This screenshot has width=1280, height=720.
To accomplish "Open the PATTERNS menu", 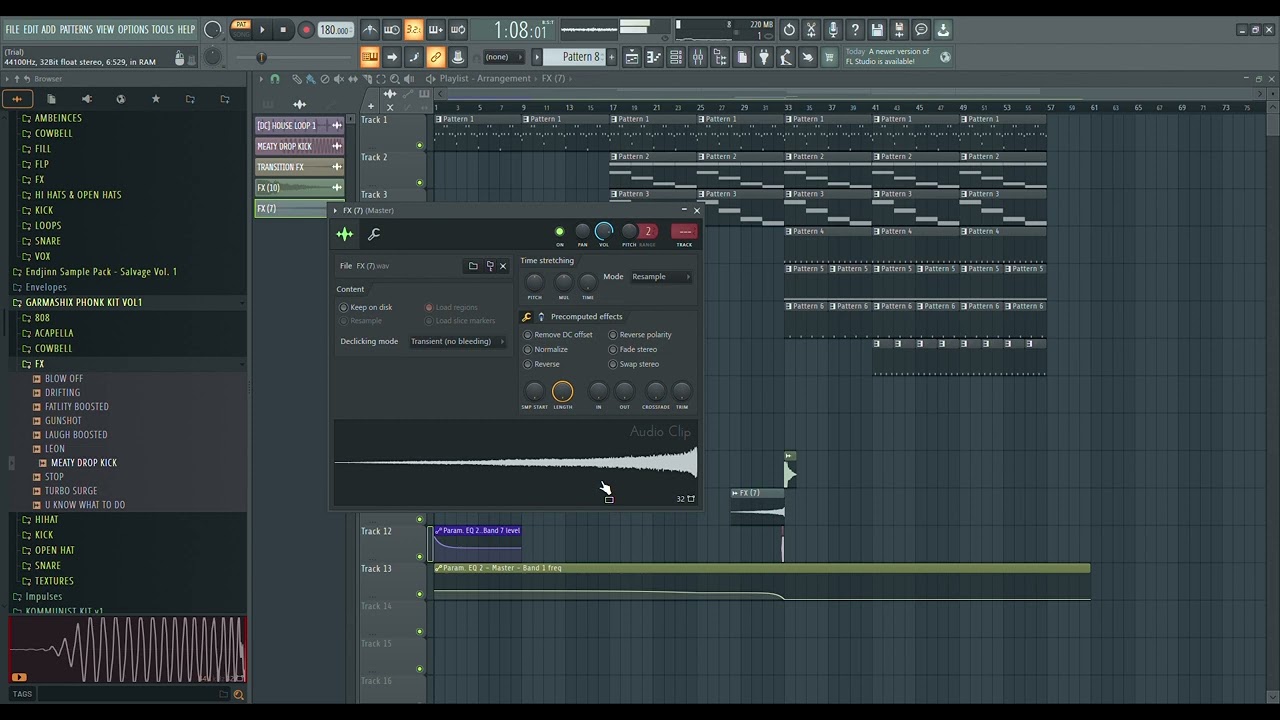I will point(76,30).
